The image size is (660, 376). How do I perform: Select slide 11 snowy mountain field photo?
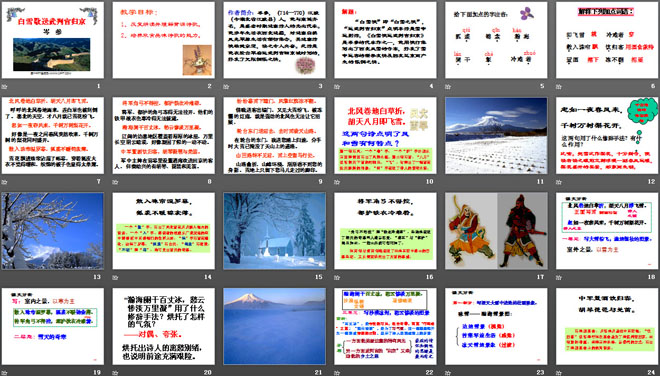496,136
